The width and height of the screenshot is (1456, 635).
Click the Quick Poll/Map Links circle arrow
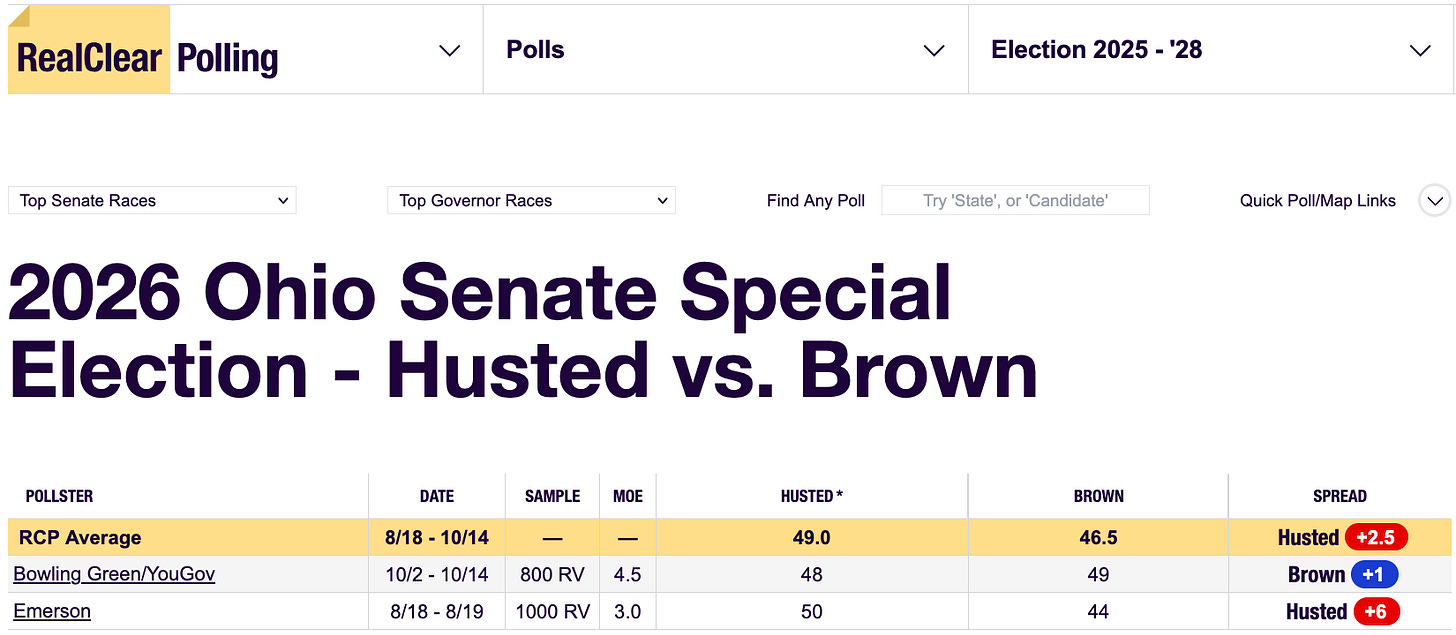[x=1434, y=201]
